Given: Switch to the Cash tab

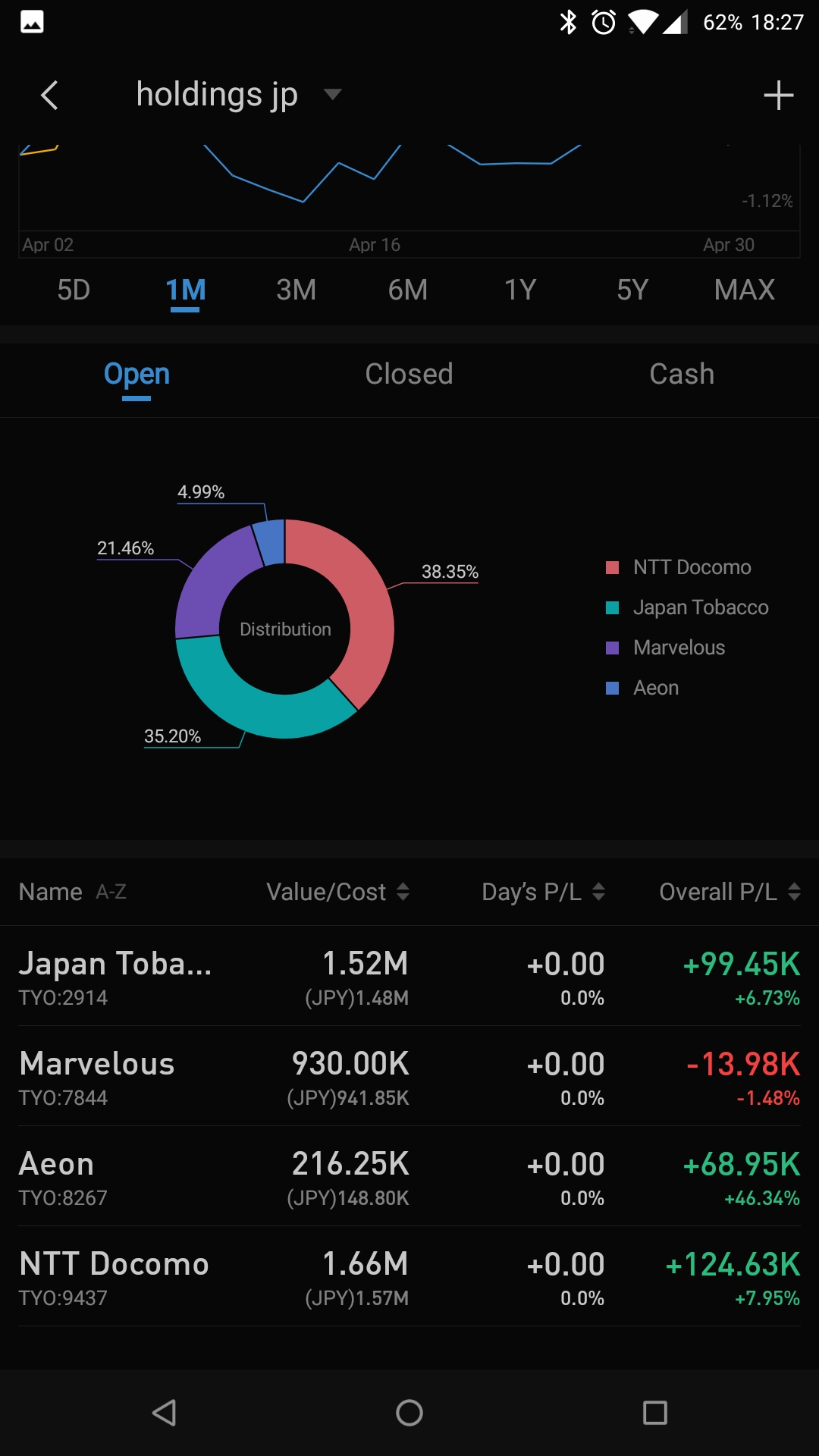Looking at the screenshot, I should [x=682, y=374].
